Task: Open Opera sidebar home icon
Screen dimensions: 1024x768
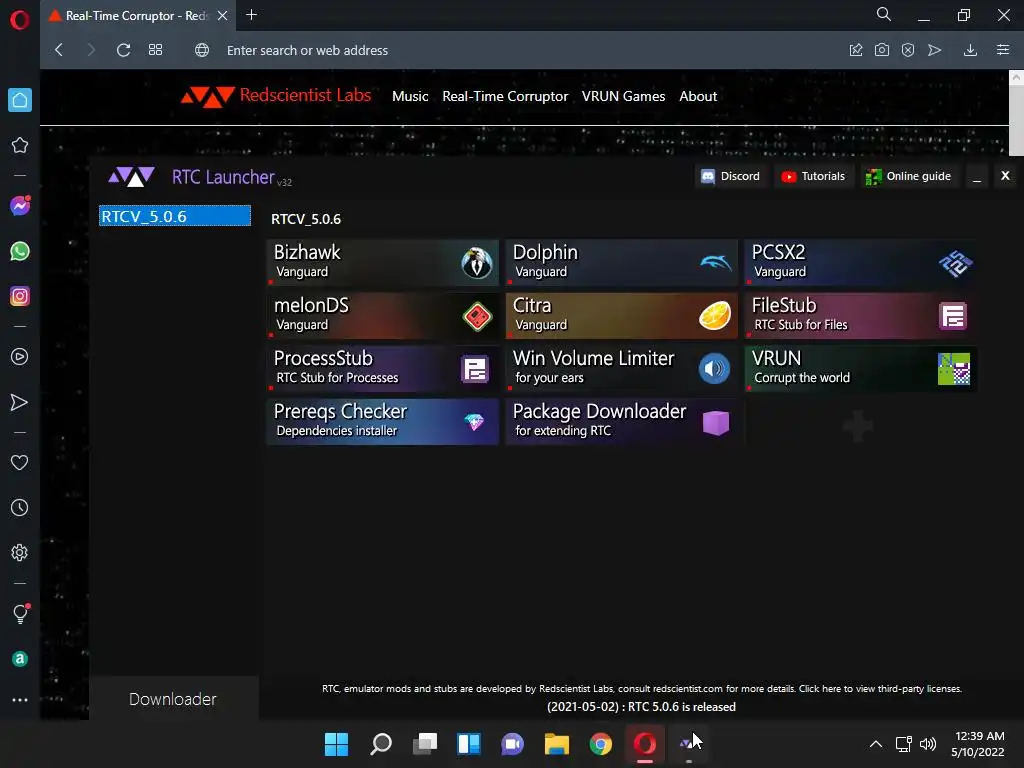Action: 20,100
